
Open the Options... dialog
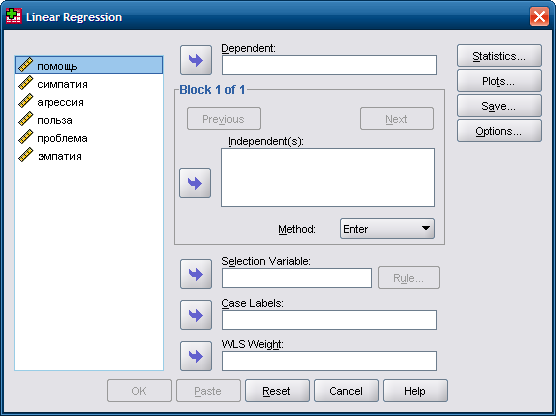coord(499,131)
